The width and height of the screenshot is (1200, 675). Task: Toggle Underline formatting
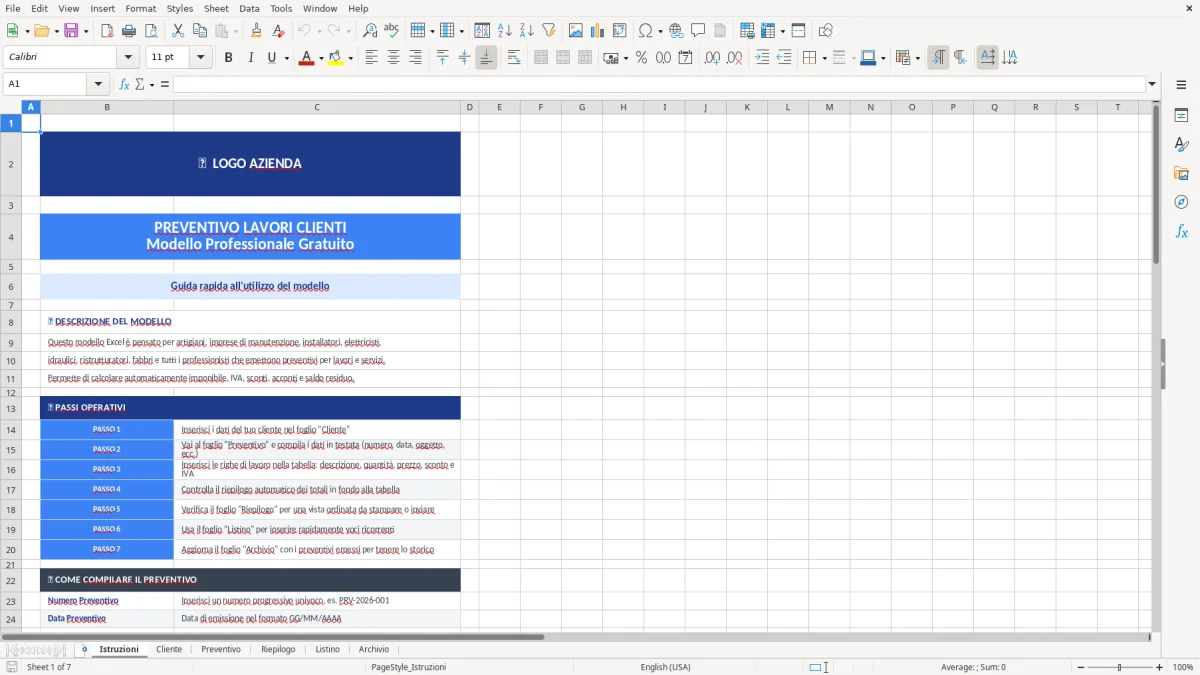point(271,58)
